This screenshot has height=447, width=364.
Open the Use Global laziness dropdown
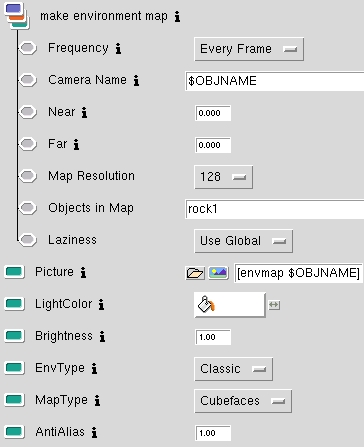[x=244, y=241]
